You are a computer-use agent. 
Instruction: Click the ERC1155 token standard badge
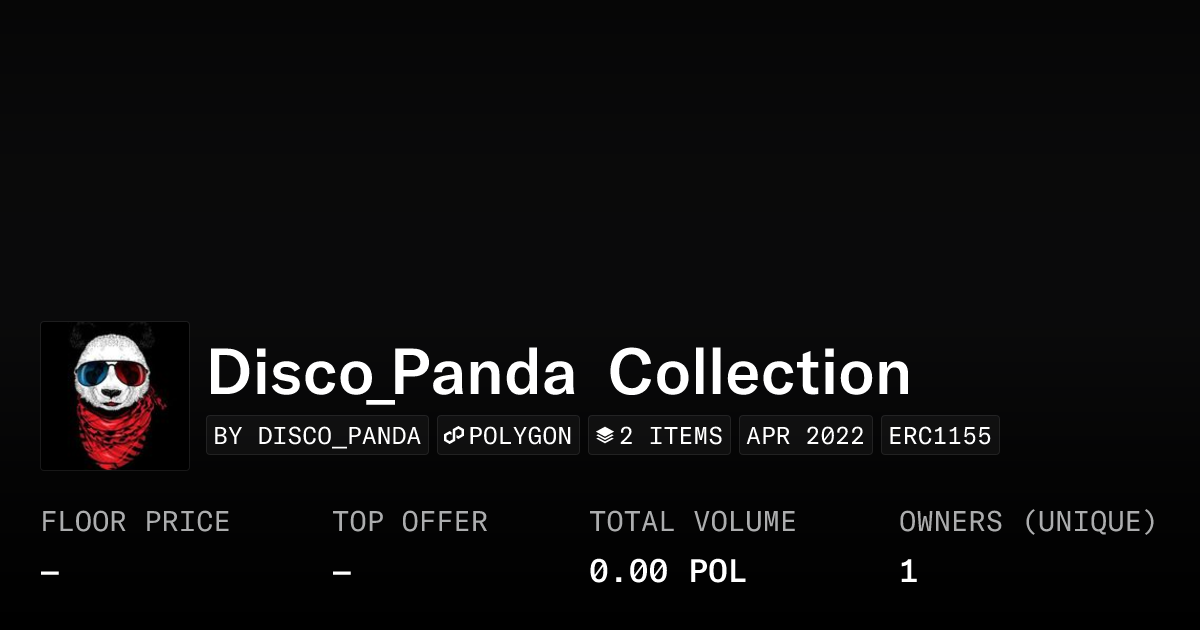pos(940,436)
